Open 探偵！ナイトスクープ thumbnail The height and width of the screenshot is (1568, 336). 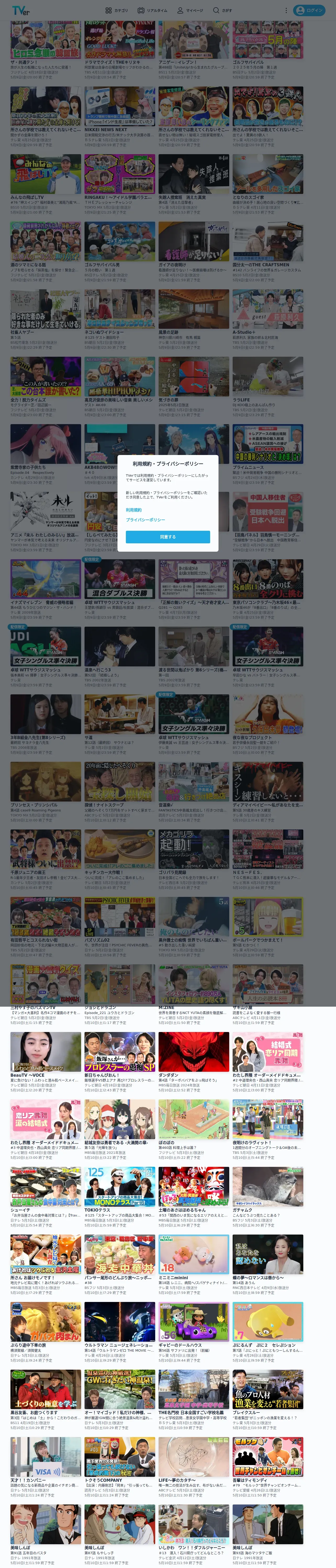pyautogui.click(x=120, y=782)
